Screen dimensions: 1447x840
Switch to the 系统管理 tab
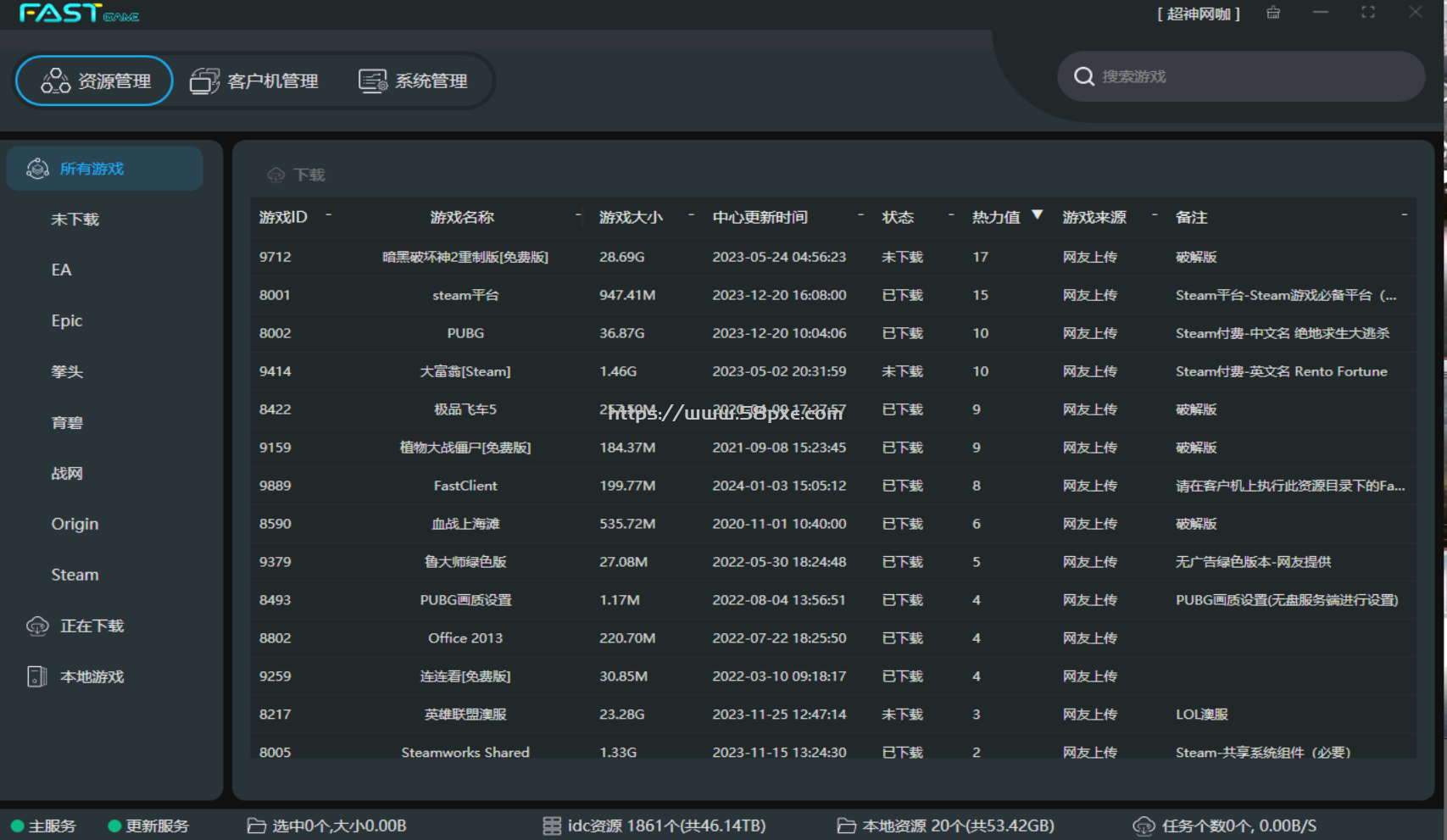click(414, 81)
